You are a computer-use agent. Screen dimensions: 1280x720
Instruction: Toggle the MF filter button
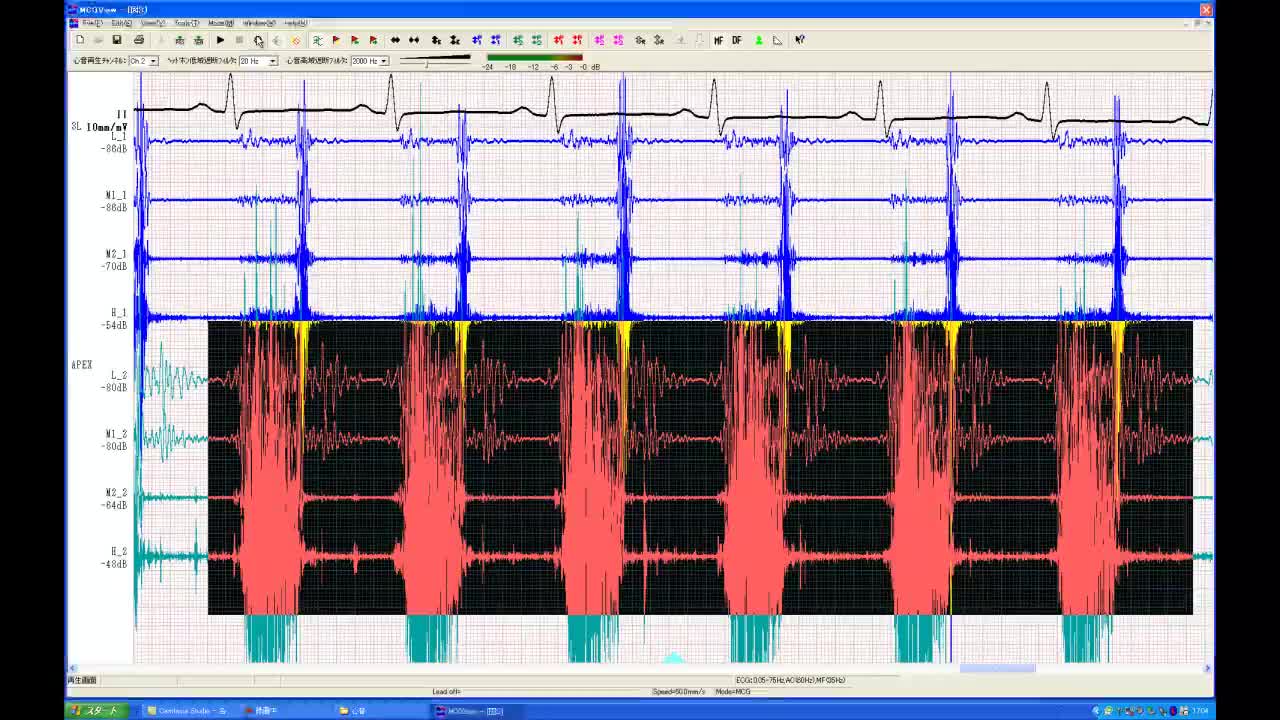tap(718, 40)
